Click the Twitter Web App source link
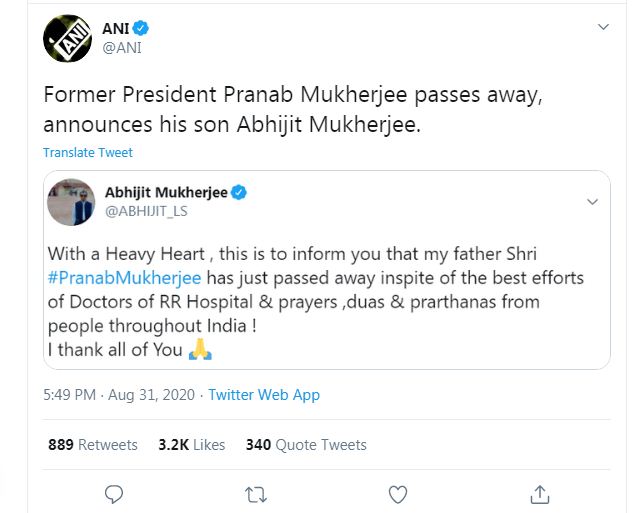This screenshot has height=513, width=638. click(x=264, y=395)
